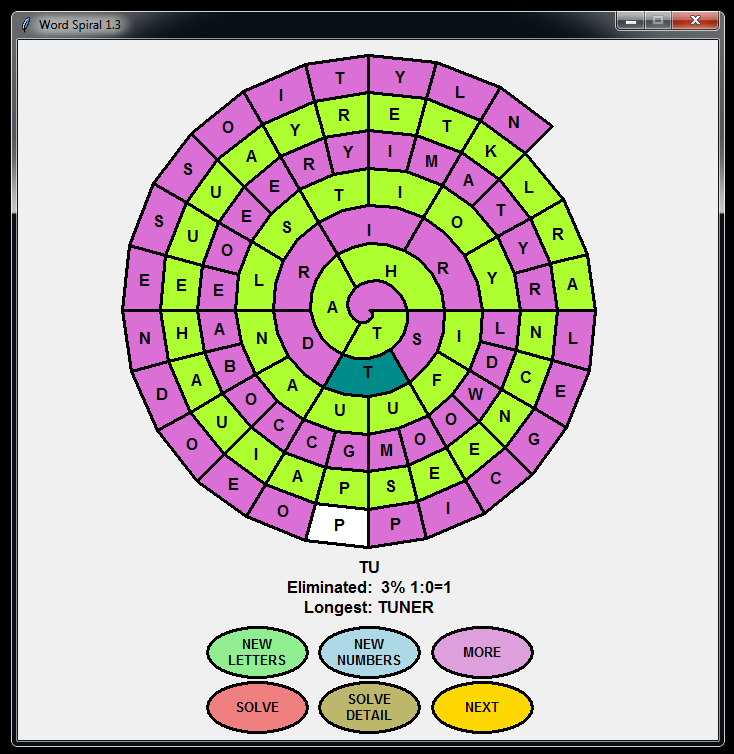734x754 pixels.
Task: Select the teal highlighted T cell
Action: point(368,373)
